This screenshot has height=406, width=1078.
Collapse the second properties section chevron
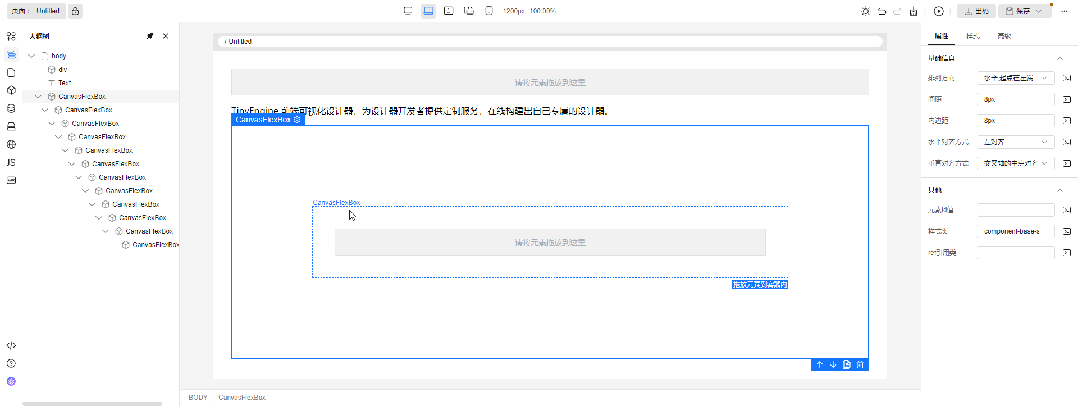point(1059,190)
